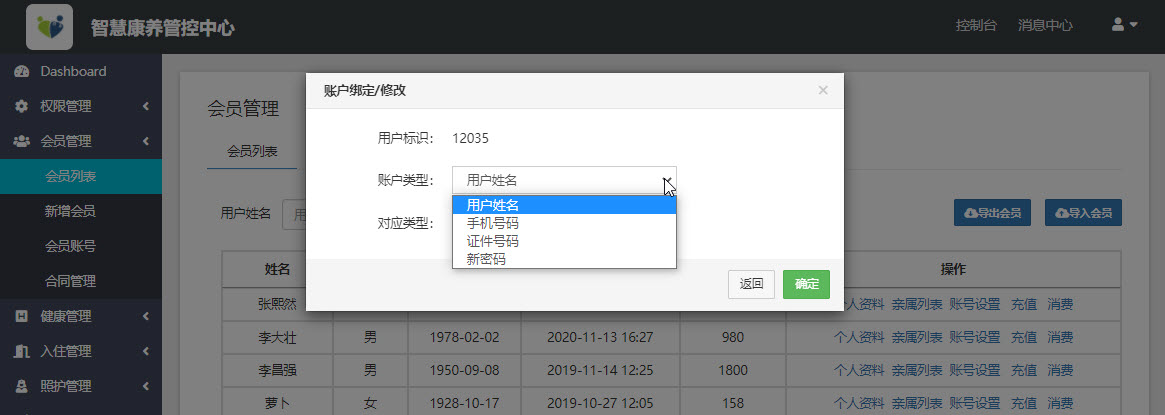This screenshot has width=1165, height=415.
Task: Open the user dropdown caret in header
Action: click(1134, 24)
